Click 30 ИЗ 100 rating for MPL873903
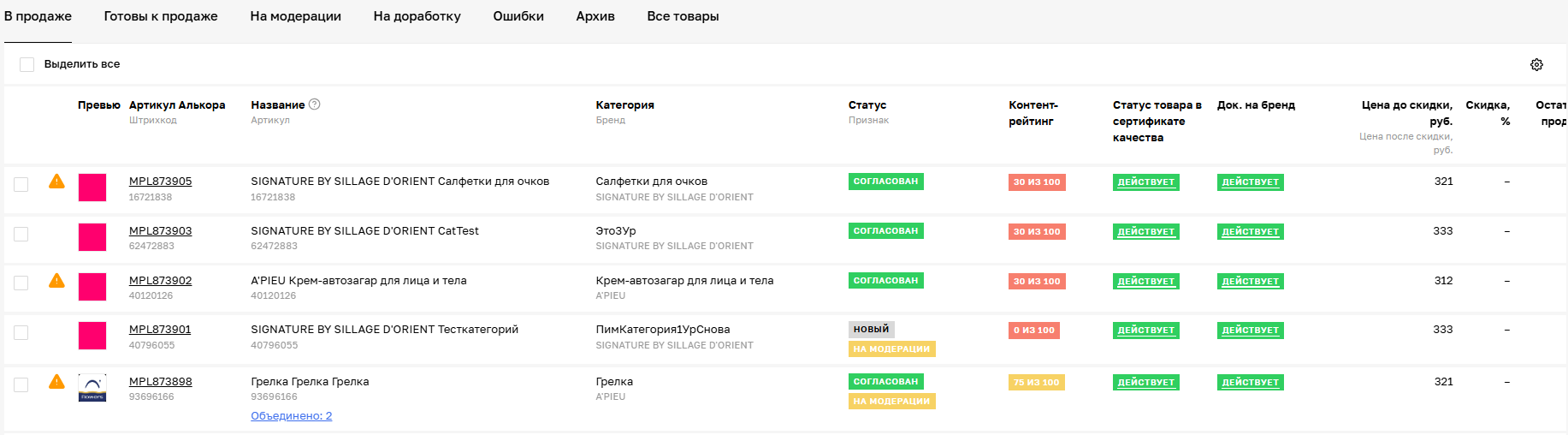This screenshot has height=435, width=1568. click(1037, 231)
